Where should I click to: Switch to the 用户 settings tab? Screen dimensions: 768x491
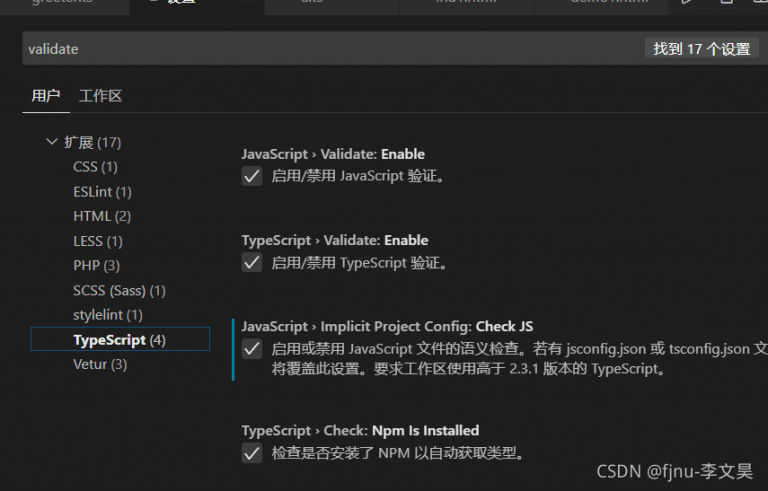click(x=46, y=96)
